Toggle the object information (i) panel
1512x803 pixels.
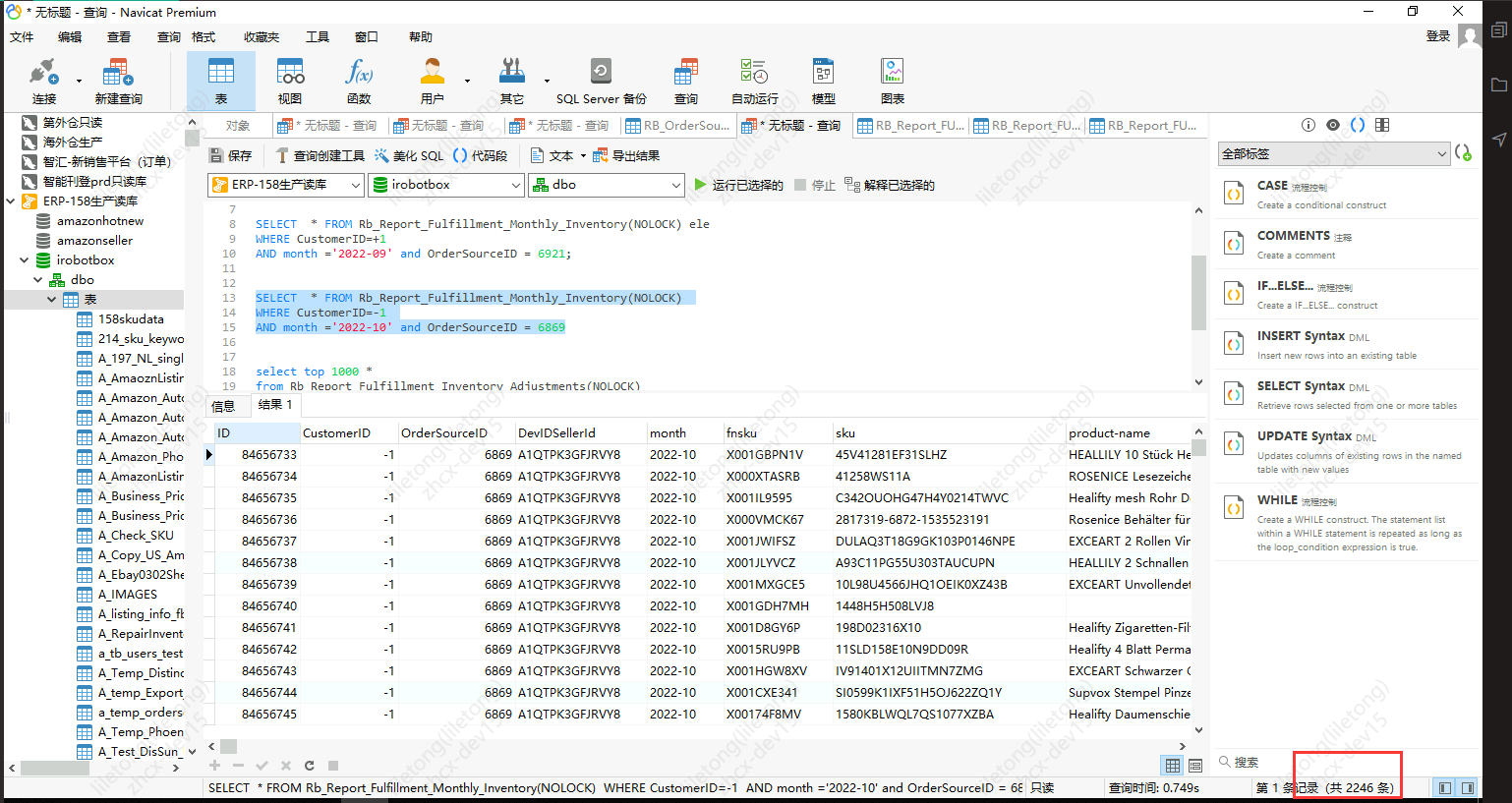tap(1308, 125)
